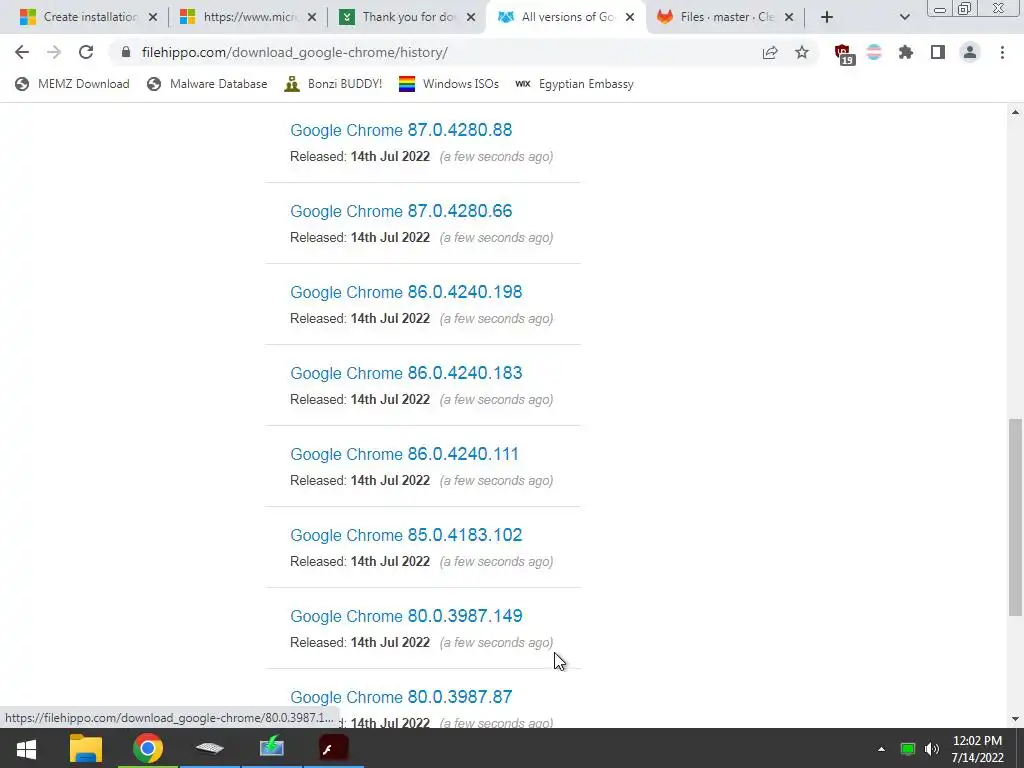Click the forward navigation arrow

pos(54,52)
